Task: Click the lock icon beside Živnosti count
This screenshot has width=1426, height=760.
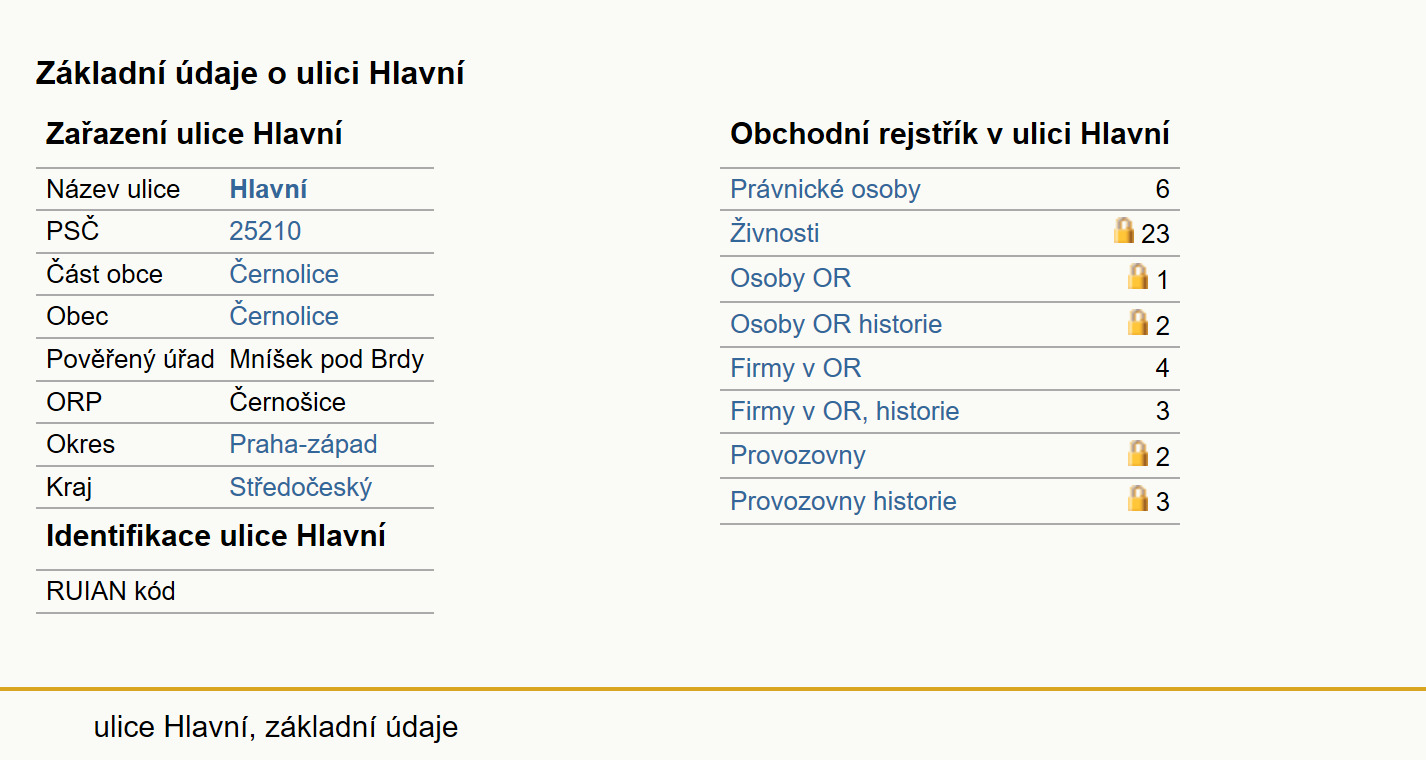Action: (x=1124, y=231)
